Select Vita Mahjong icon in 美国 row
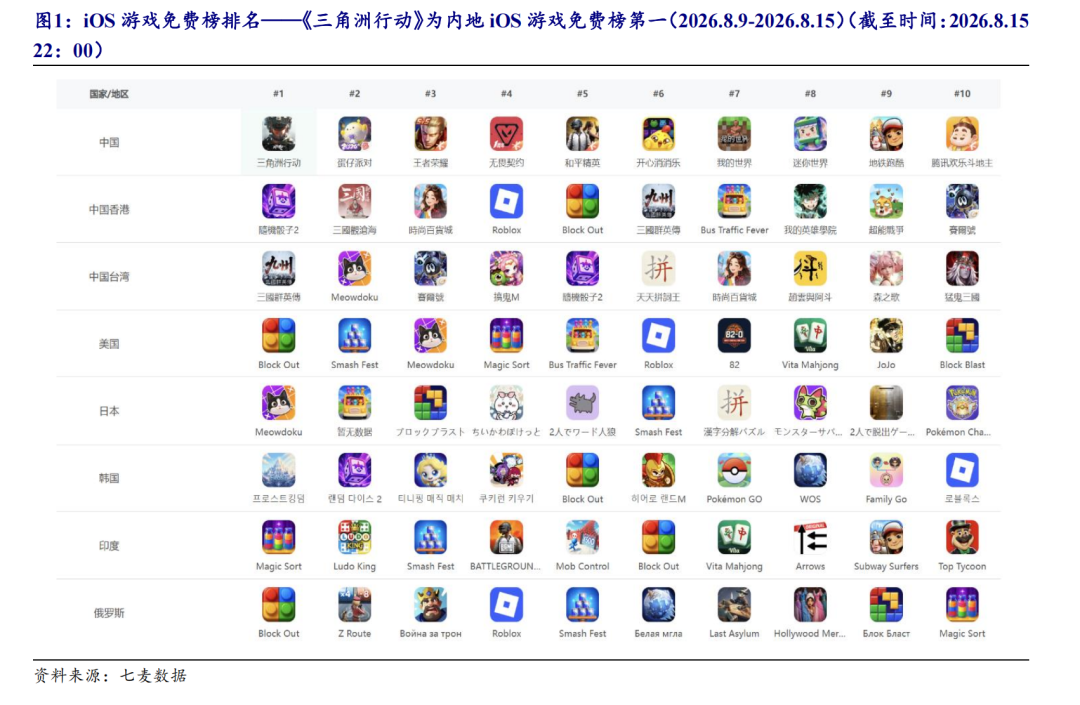Screen dimensions: 1080x705 [x=810, y=335]
